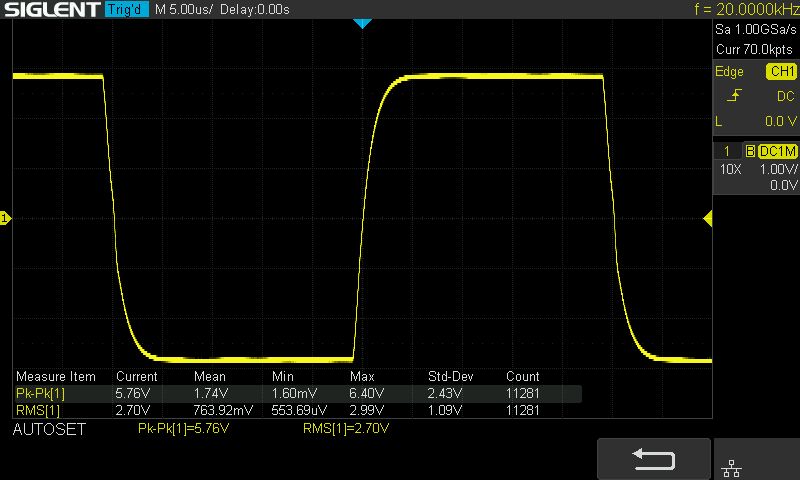Select the RMS[1] measurement row label
Screen dimensions: 800x480
38,410
